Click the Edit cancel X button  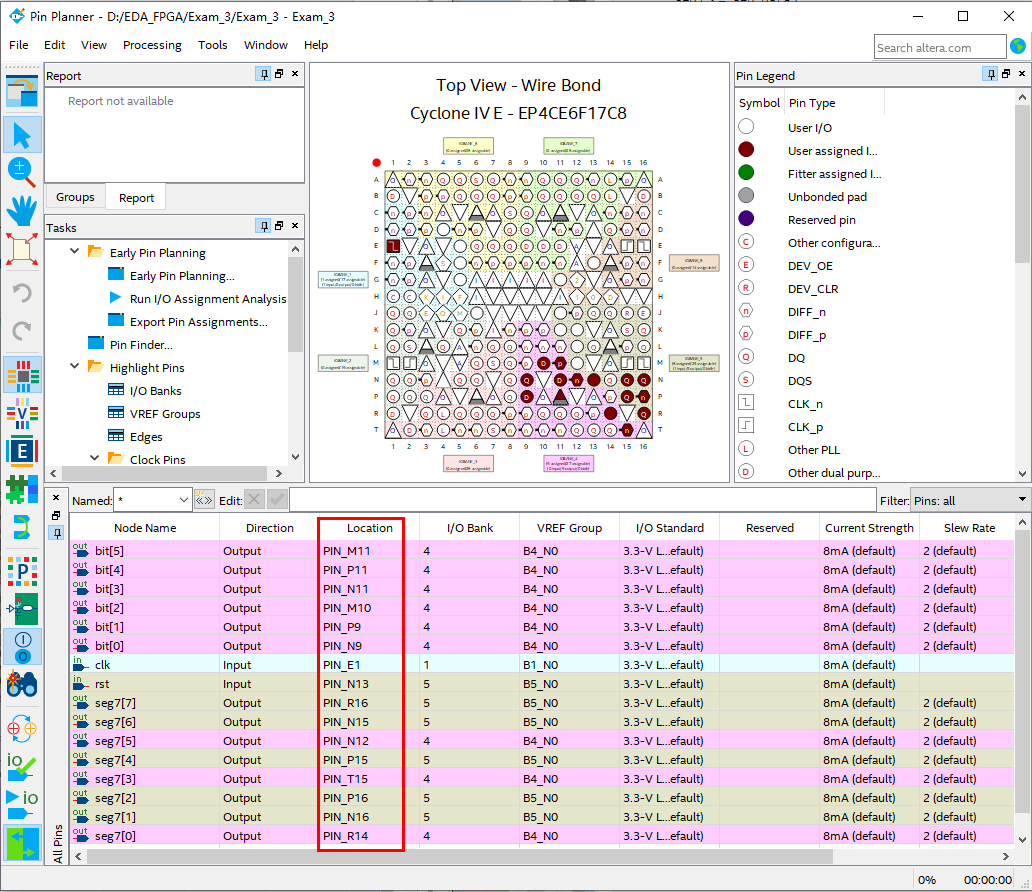click(254, 500)
